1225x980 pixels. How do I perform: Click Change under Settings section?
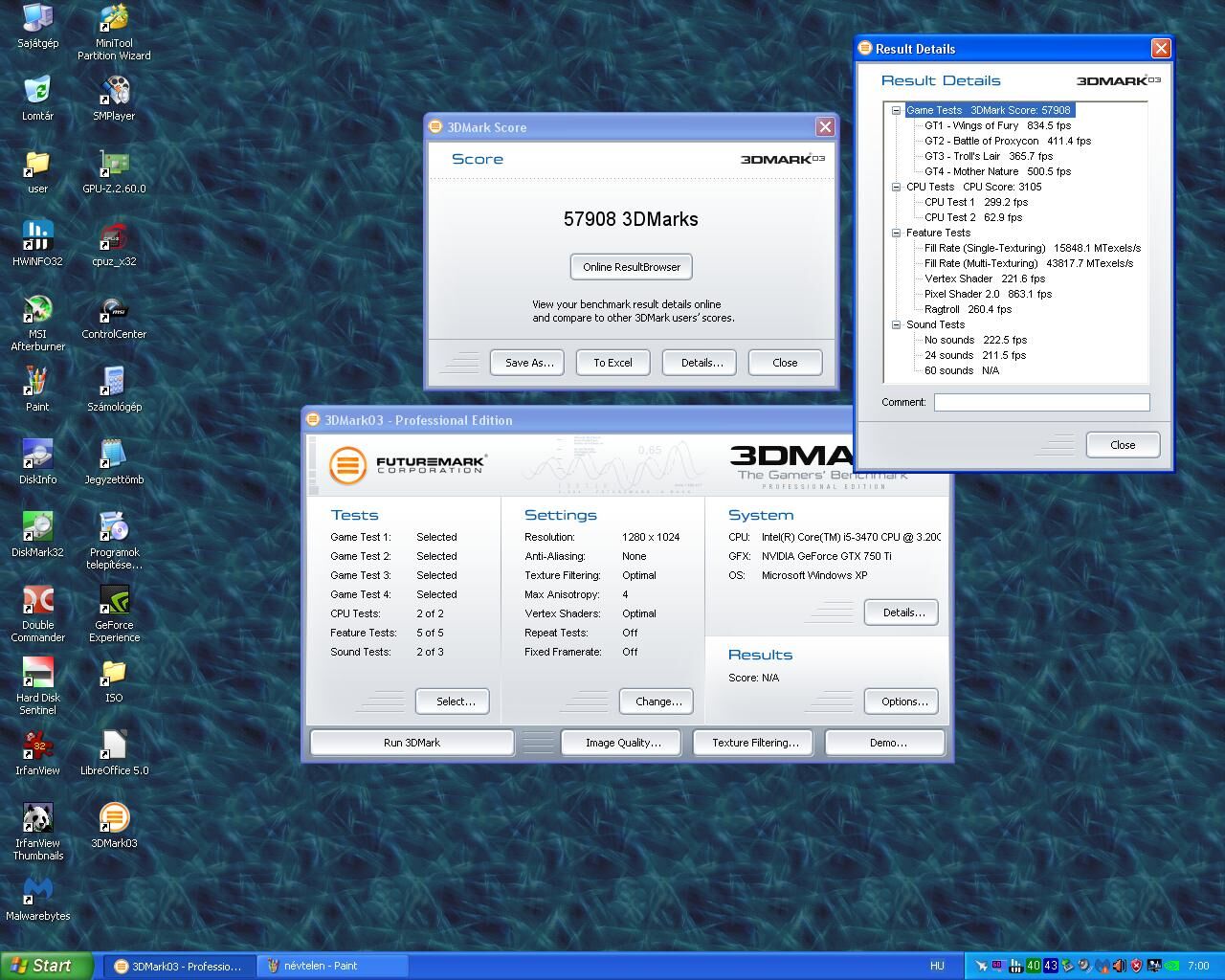pyautogui.click(x=658, y=702)
